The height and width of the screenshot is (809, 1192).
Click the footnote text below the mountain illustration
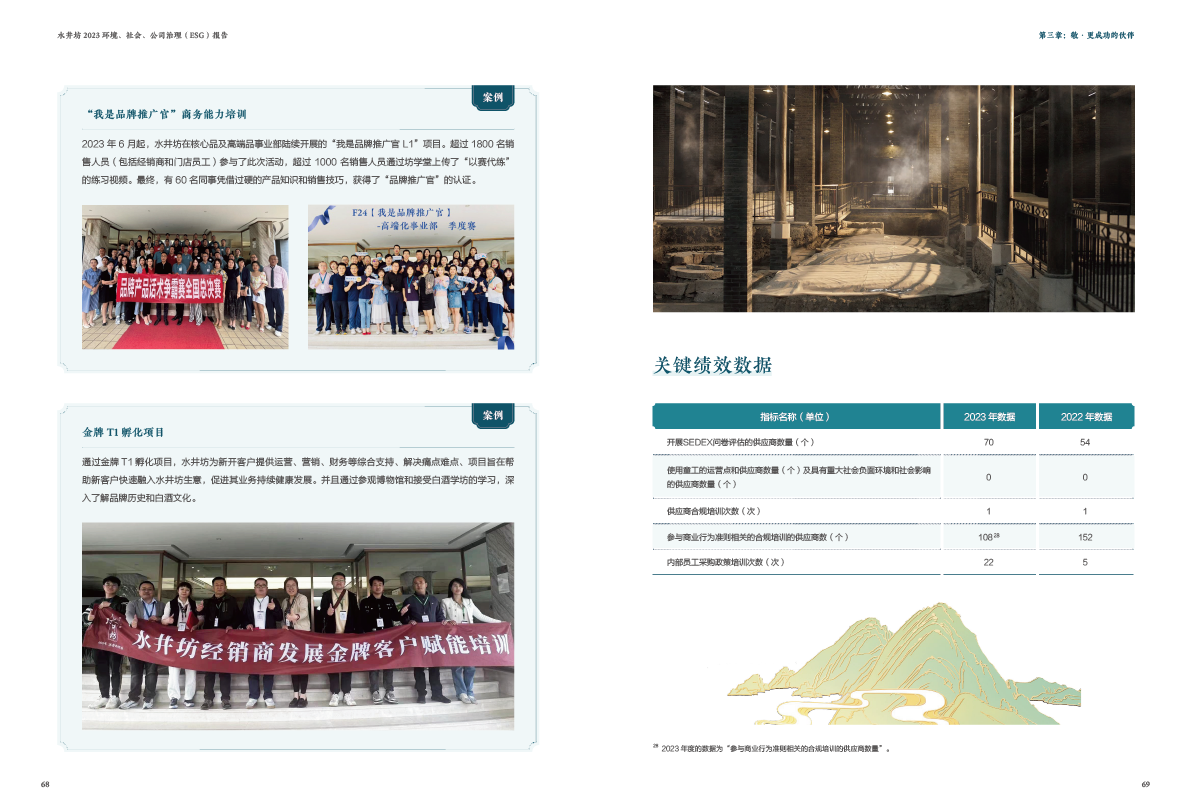tap(772, 748)
